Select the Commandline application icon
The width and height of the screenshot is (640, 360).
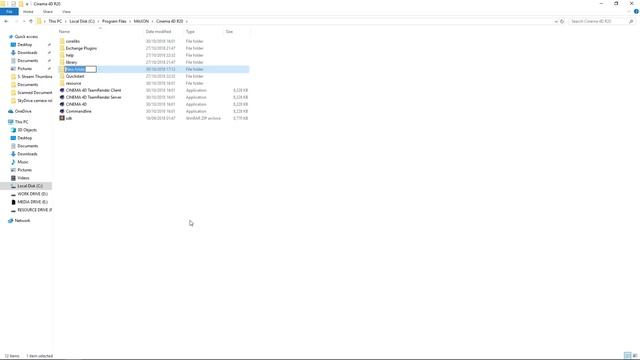(x=62, y=111)
